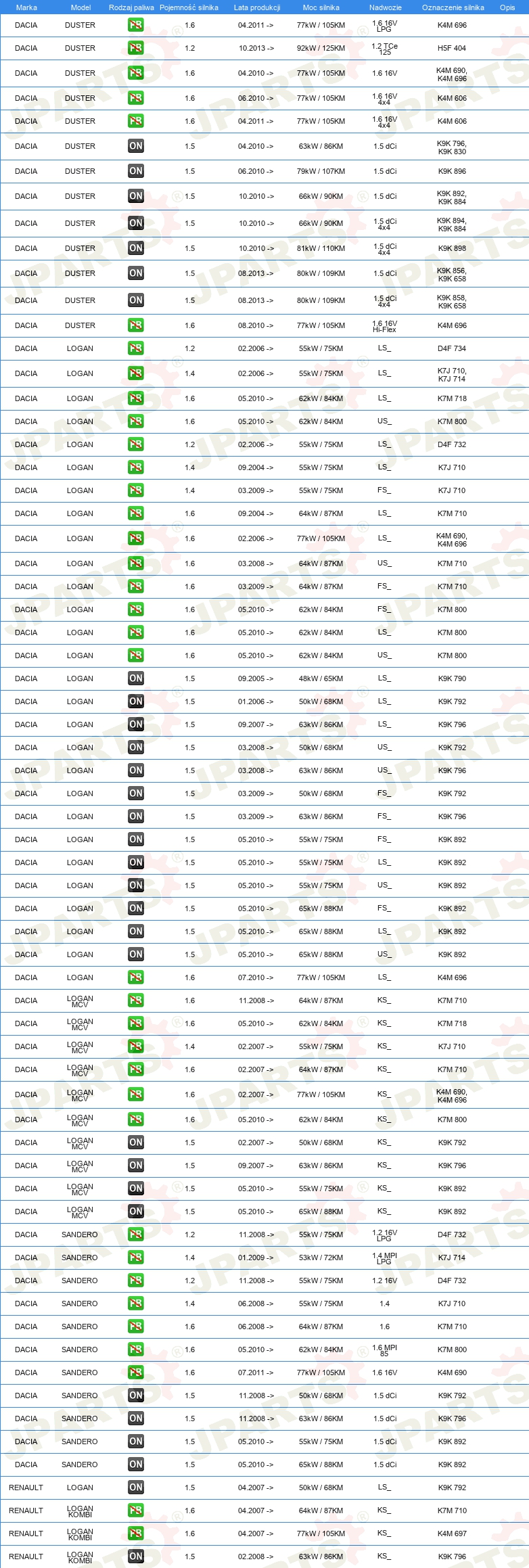The height and width of the screenshot is (1568, 529).
Task: Click the Oznaczenie silnika column header
Action: (x=453, y=7)
